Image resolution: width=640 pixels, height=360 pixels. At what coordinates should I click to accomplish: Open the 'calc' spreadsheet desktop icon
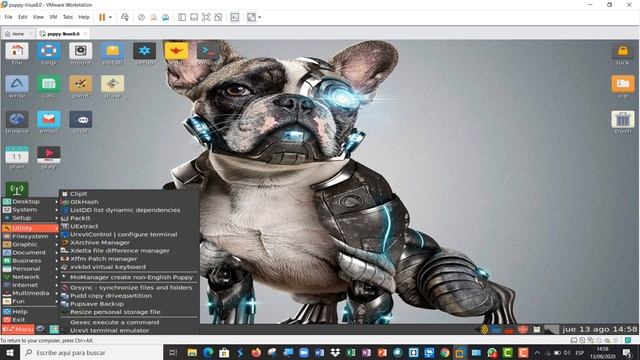(49, 84)
